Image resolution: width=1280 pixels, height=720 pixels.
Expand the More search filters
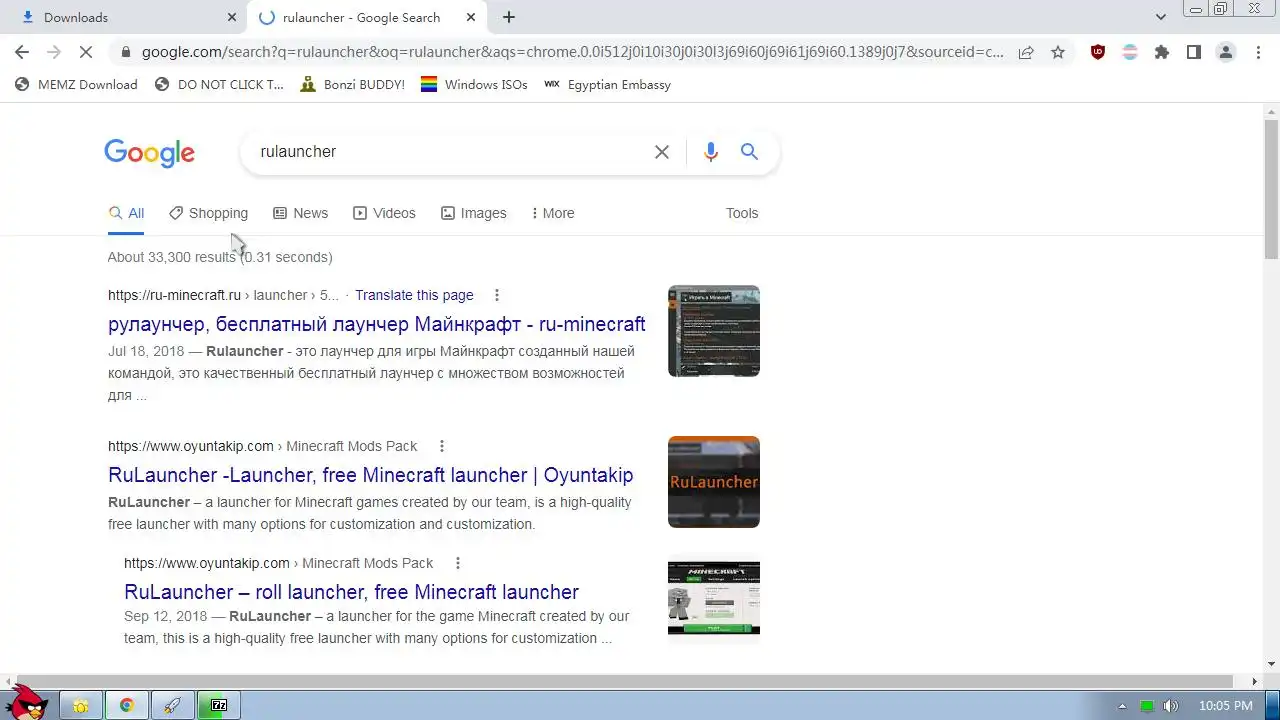553,213
